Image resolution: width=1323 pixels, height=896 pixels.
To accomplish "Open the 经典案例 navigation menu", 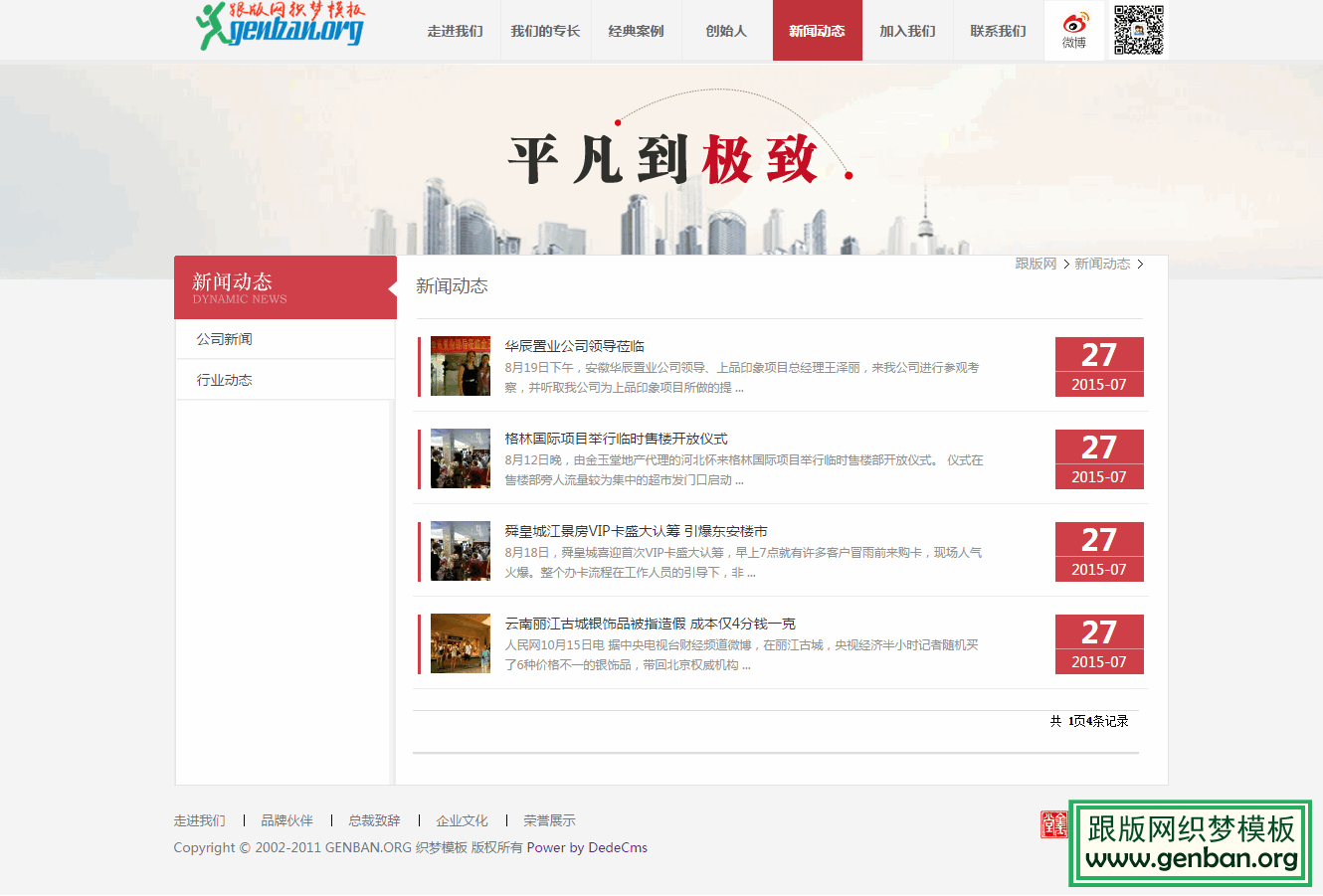I will pyautogui.click(x=636, y=31).
